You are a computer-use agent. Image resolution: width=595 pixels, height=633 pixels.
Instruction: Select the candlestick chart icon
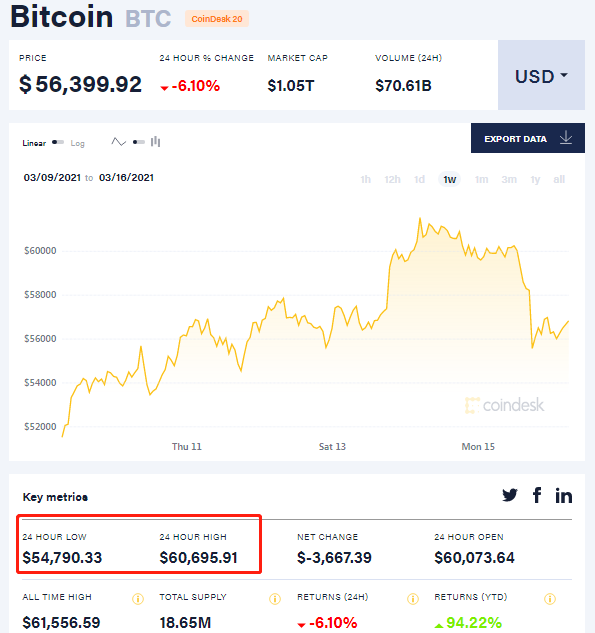pyautogui.click(x=155, y=142)
